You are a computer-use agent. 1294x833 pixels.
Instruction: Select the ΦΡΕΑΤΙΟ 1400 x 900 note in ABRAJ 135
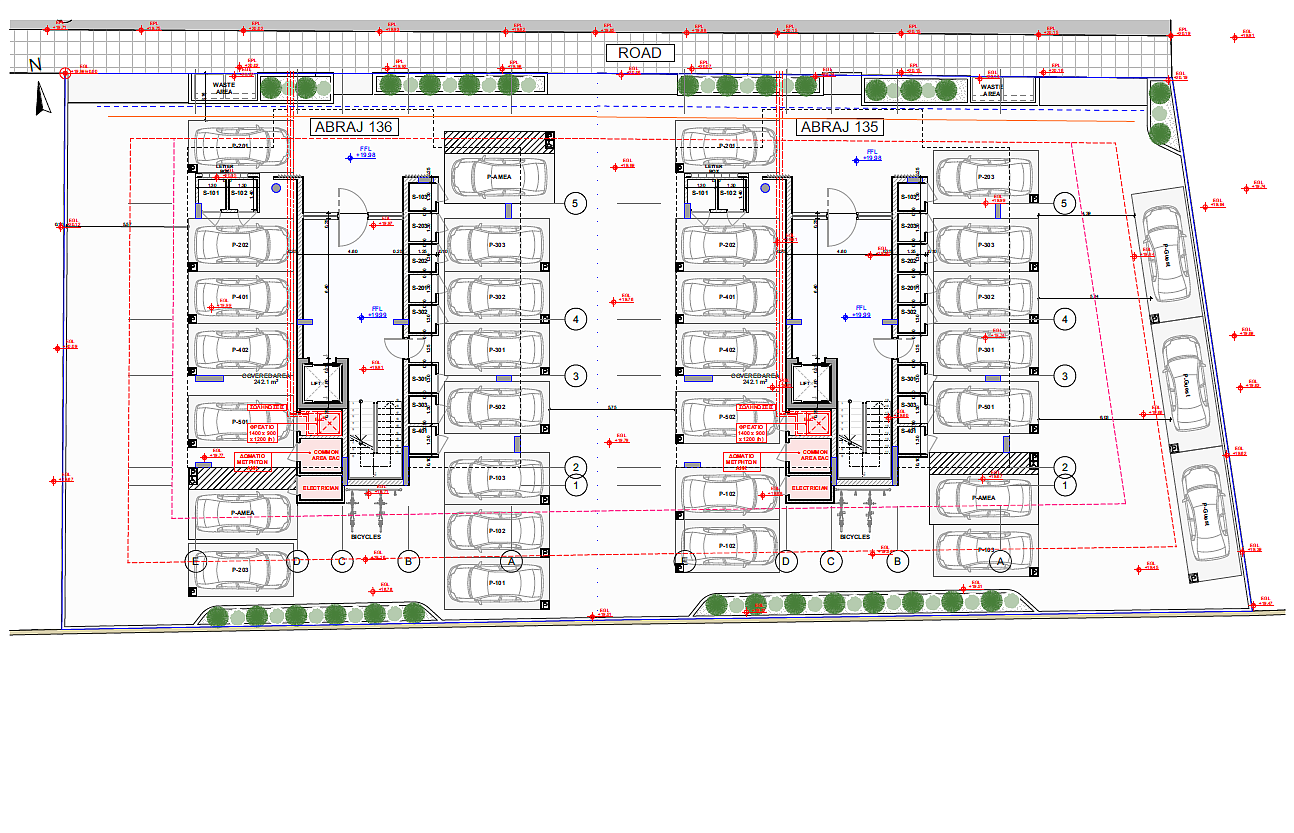point(751,432)
